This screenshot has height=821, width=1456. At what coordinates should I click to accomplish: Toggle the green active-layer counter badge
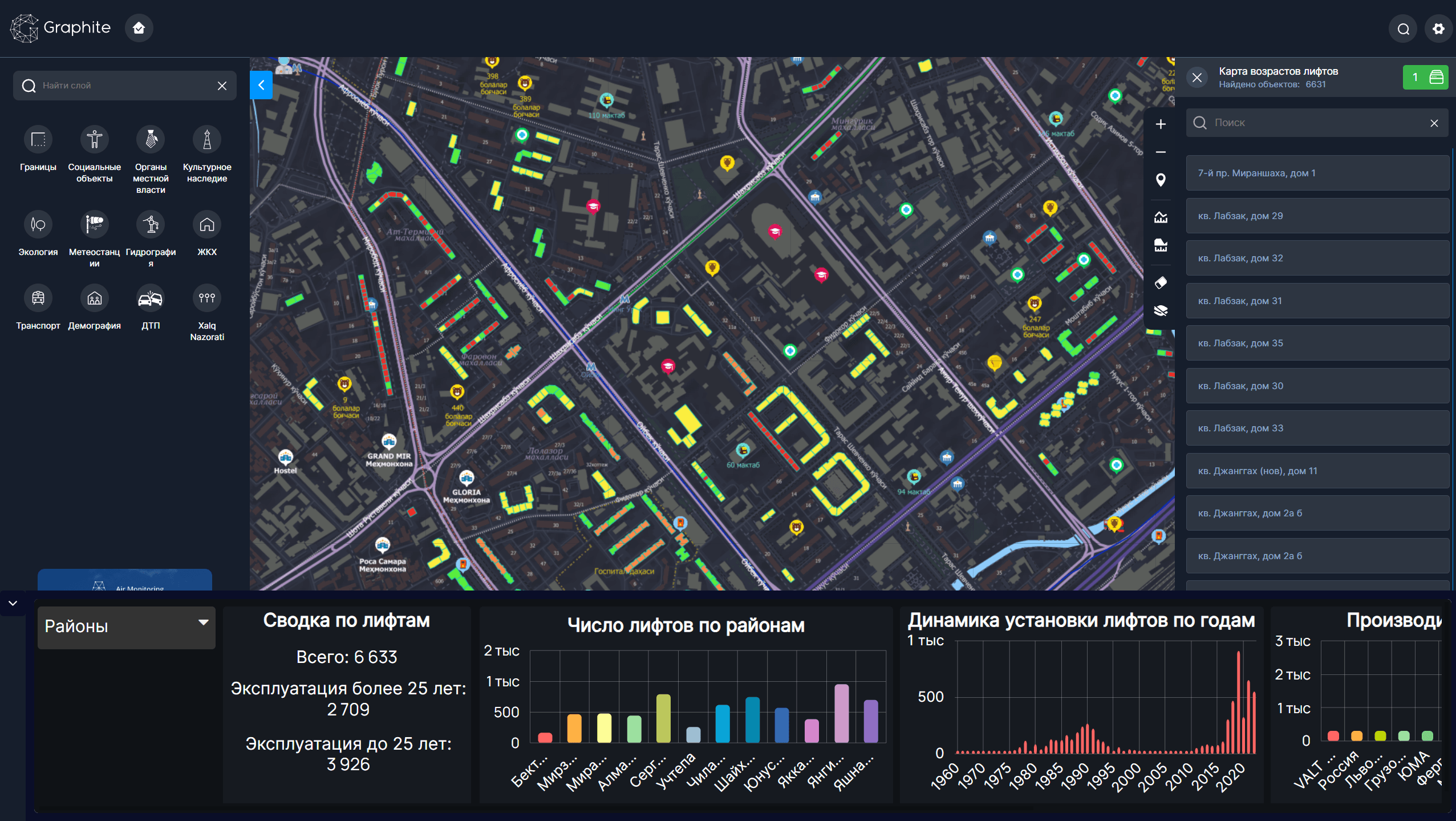coord(1425,78)
